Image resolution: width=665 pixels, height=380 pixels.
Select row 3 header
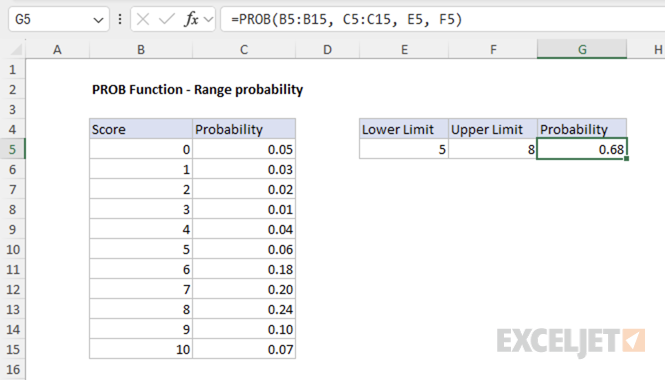pos(13,109)
